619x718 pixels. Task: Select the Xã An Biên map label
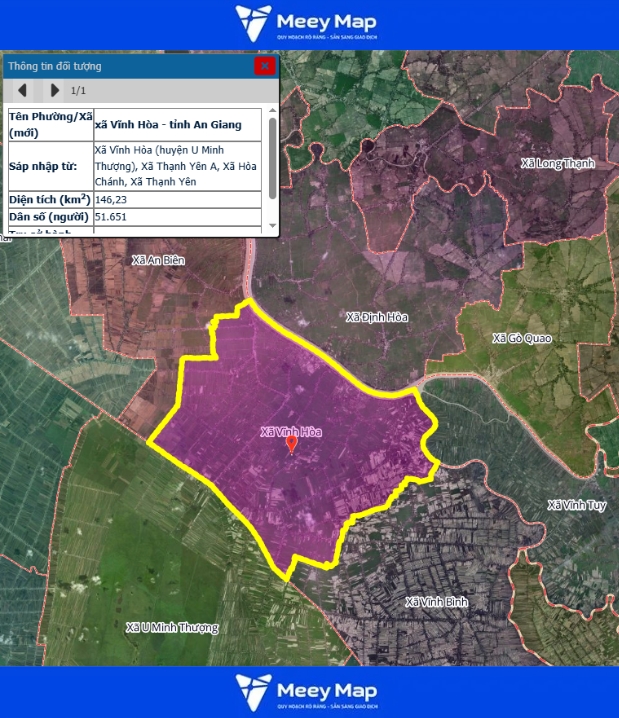159,260
